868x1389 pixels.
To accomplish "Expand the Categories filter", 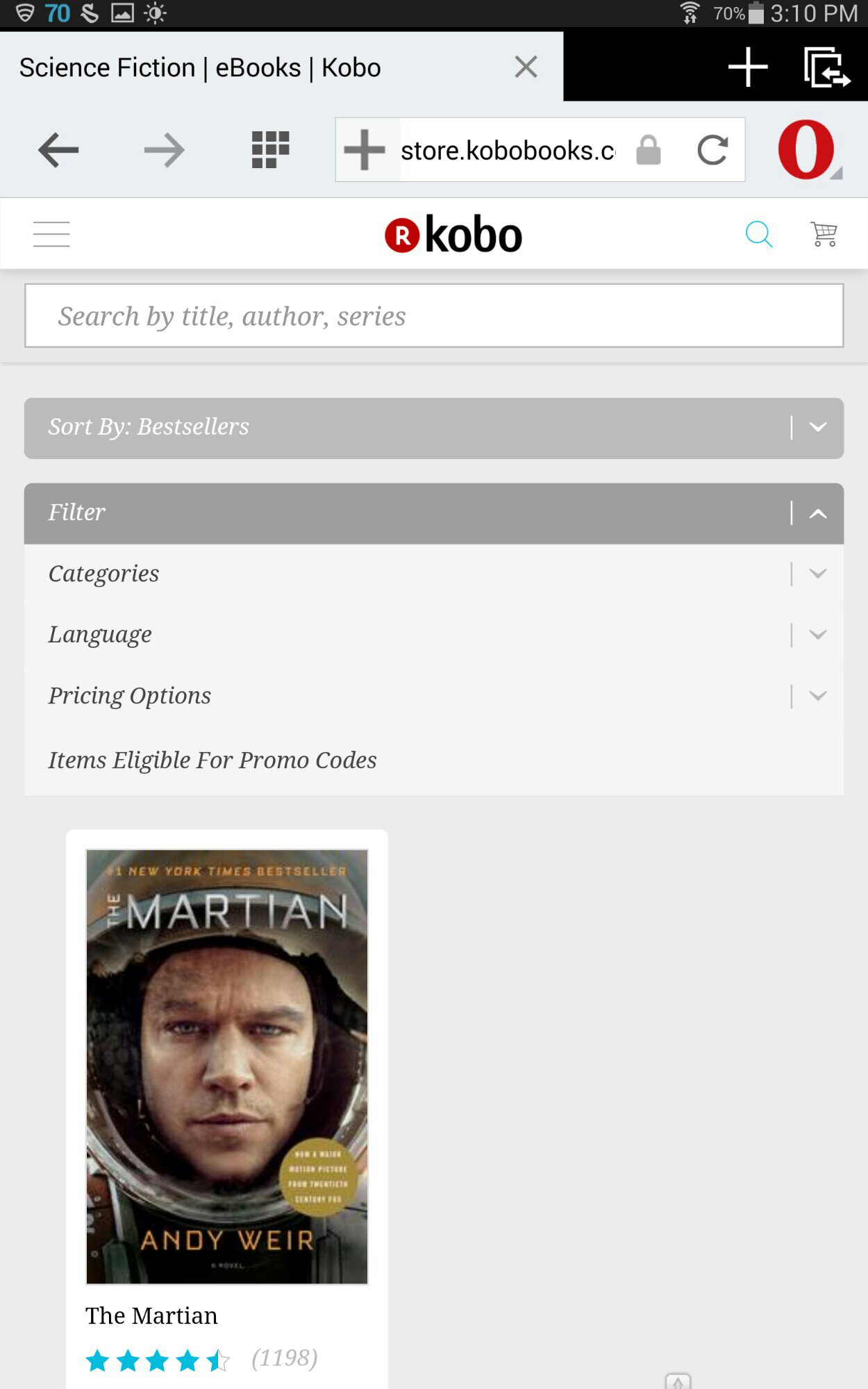I will coord(434,574).
